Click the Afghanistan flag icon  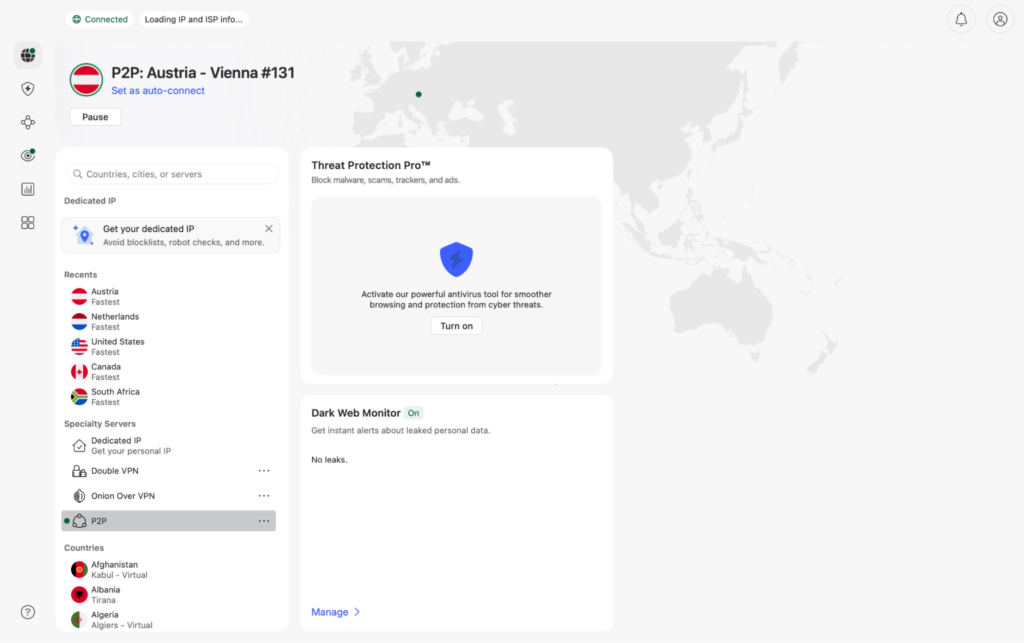(x=79, y=570)
